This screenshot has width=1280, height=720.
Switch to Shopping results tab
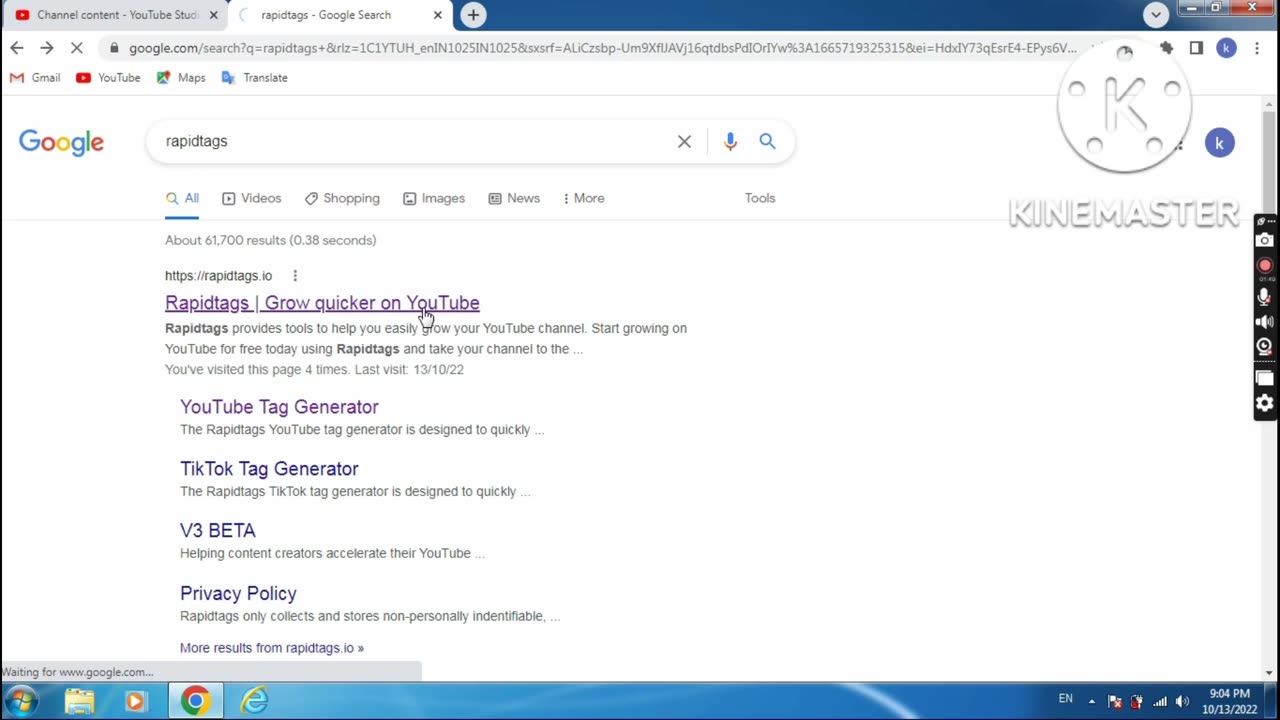point(342,198)
